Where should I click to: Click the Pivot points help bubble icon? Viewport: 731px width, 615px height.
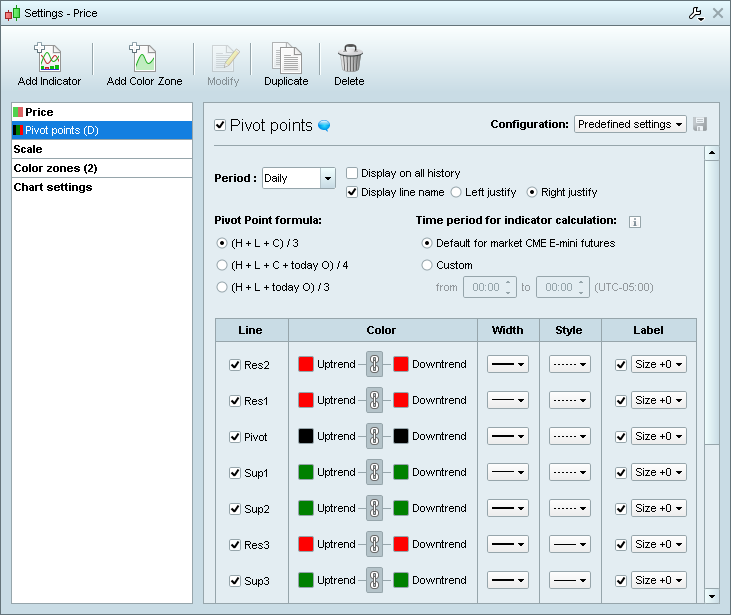tap(324, 126)
